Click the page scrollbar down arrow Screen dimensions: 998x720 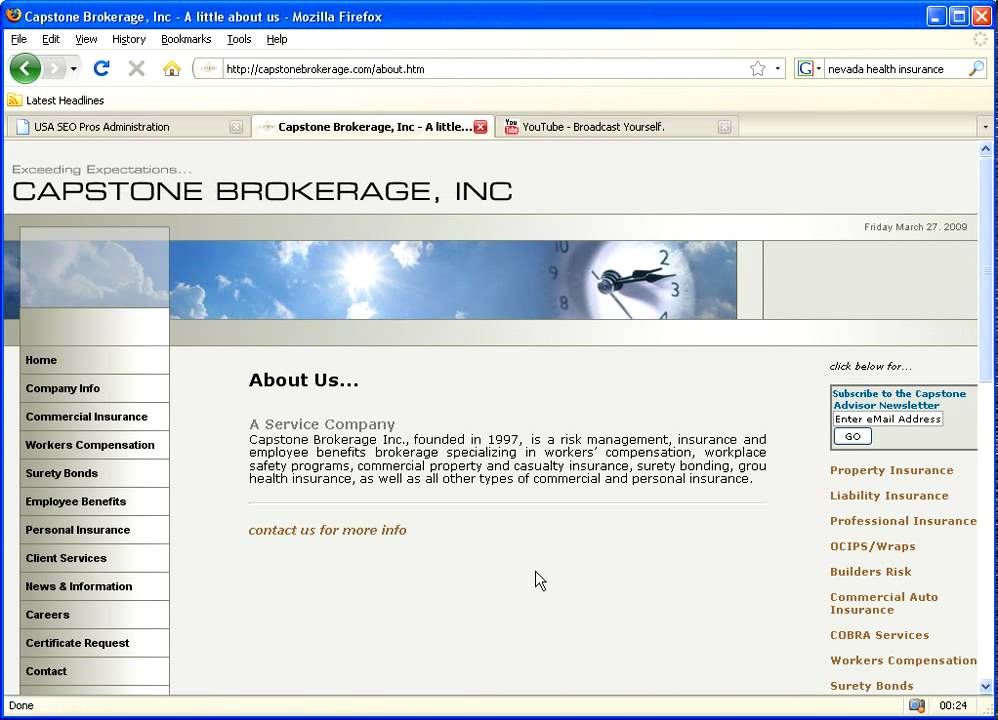point(985,686)
